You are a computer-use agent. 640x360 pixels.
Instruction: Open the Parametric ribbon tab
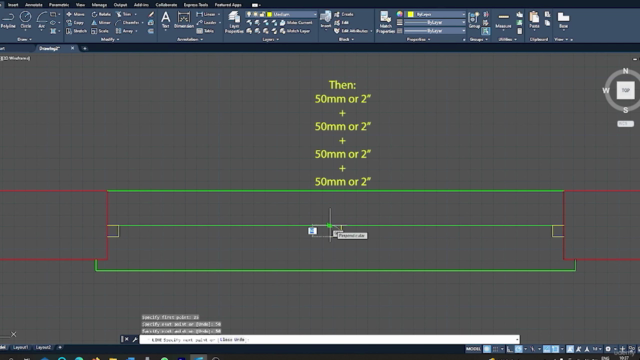(x=59, y=5)
